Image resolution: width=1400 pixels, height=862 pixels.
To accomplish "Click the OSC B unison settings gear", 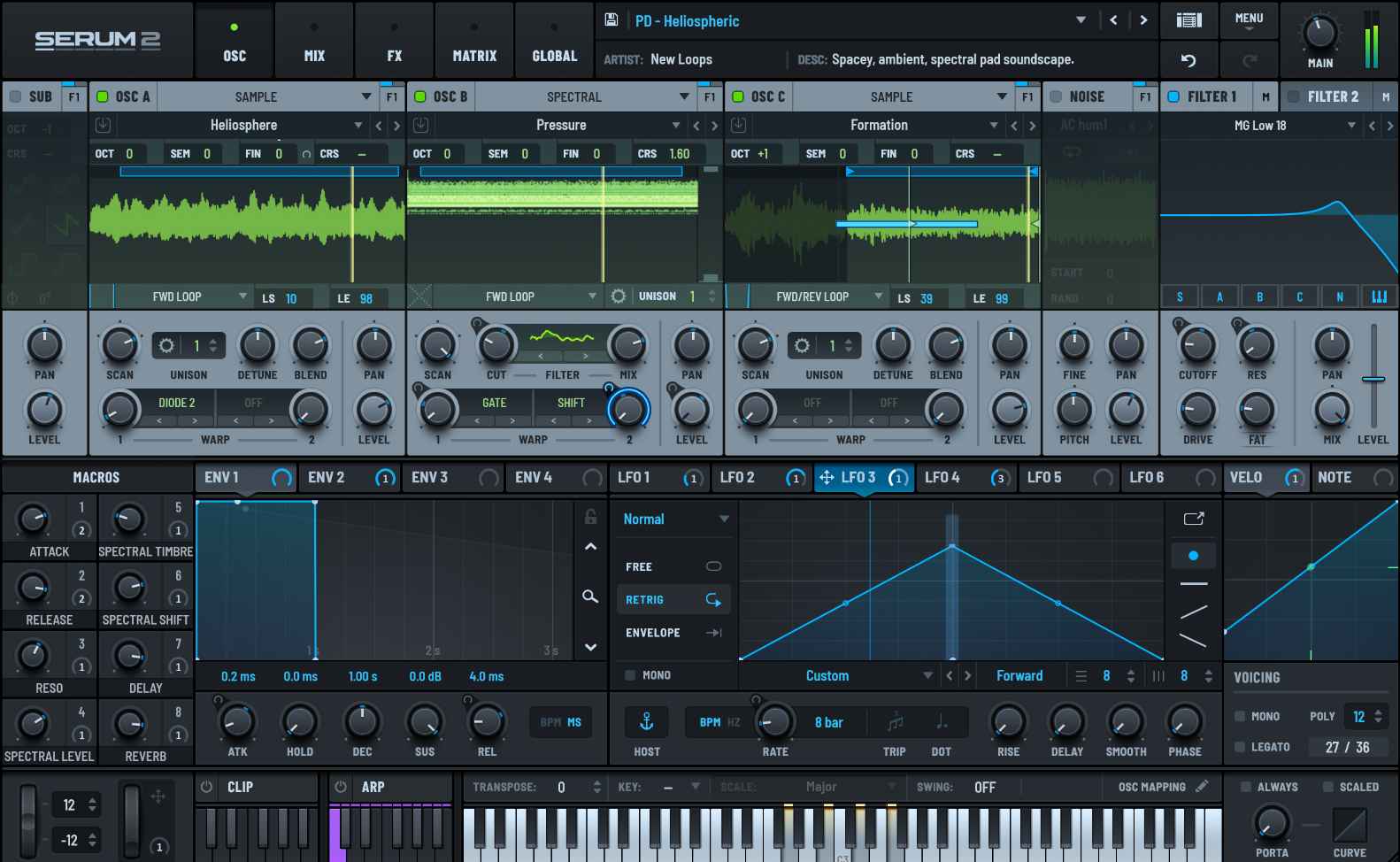I will 619,296.
